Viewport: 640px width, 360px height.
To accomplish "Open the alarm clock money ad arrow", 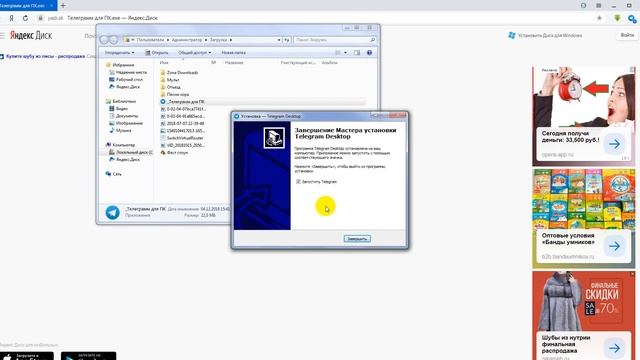I will click(x=614, y=144).
